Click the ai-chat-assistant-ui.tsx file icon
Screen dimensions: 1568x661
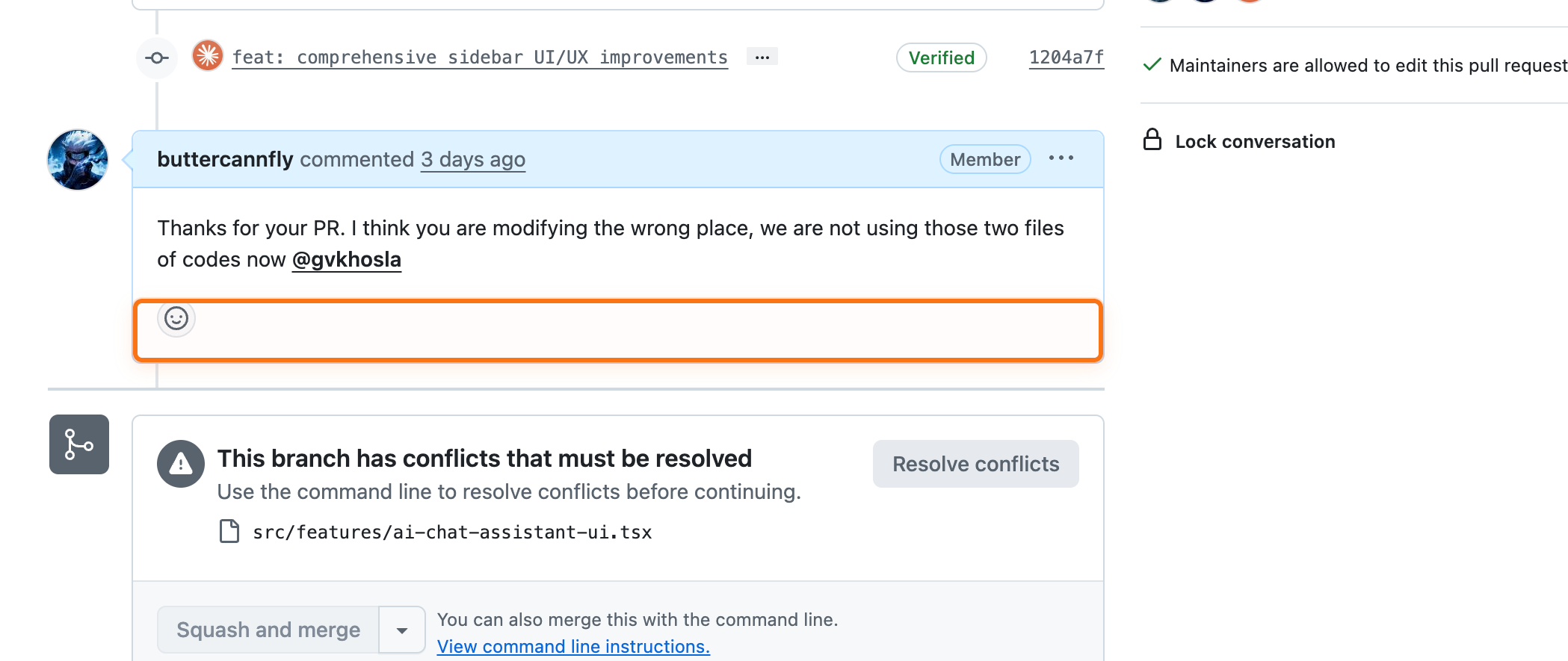[229, 531]
